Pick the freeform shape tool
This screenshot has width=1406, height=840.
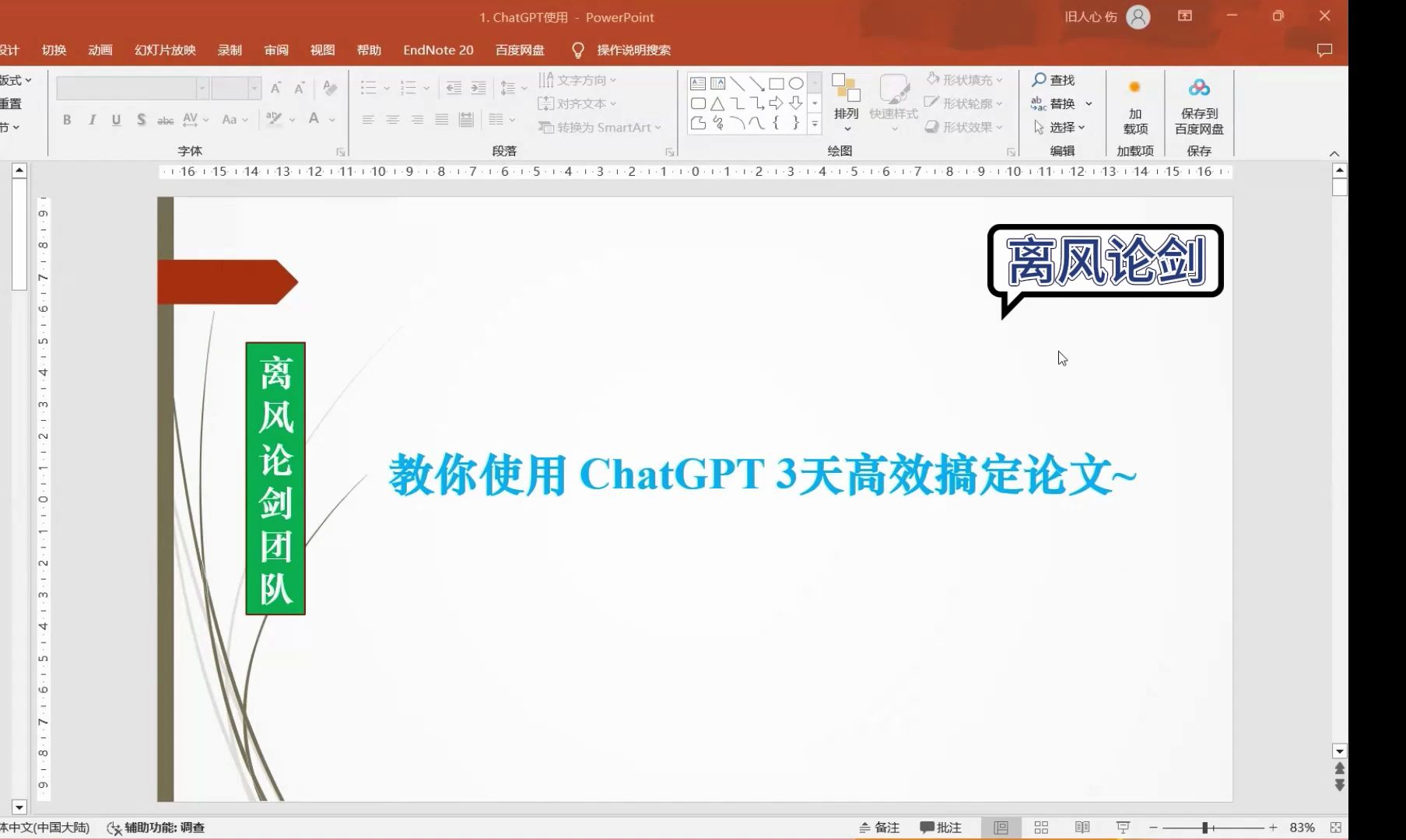coord(698,122)
